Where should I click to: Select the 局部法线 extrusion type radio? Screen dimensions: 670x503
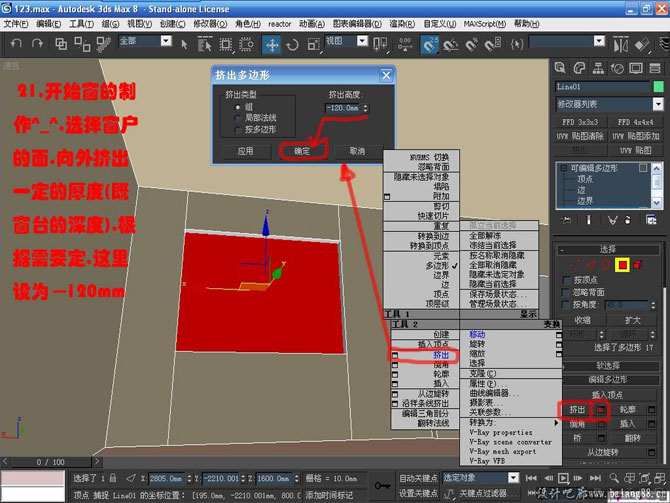(x=238, y=118)
